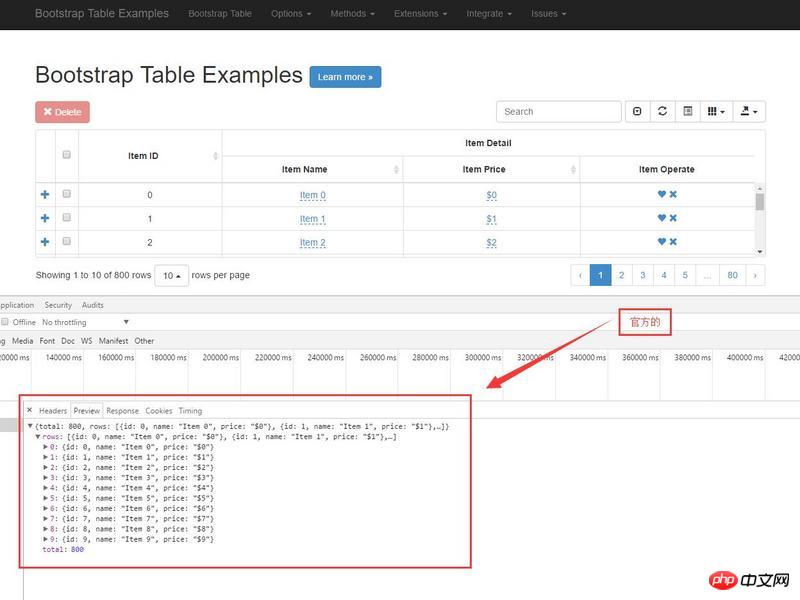Click the Learn more button
Screen dimensions: 800x600
345,77
